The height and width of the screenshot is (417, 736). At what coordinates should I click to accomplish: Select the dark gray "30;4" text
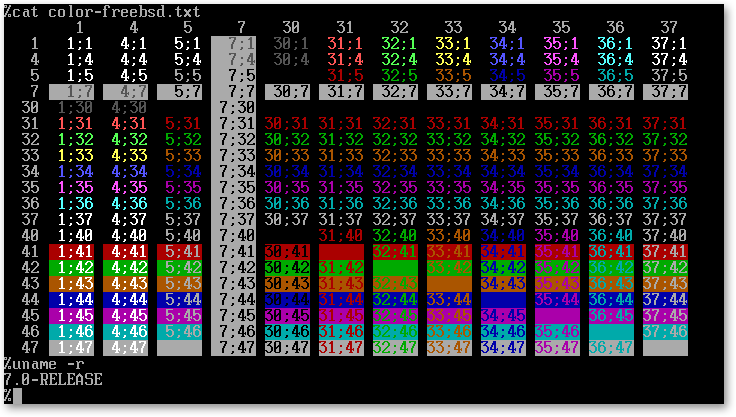[x=291, y=60]
